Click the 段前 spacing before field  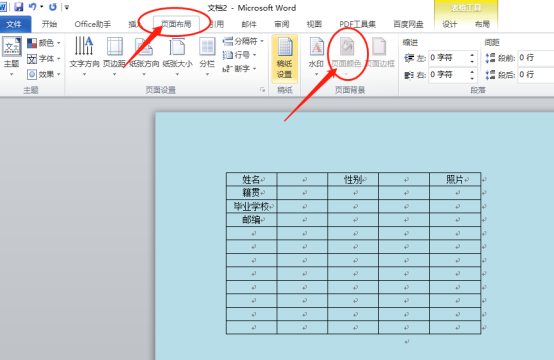coord(536,58)
